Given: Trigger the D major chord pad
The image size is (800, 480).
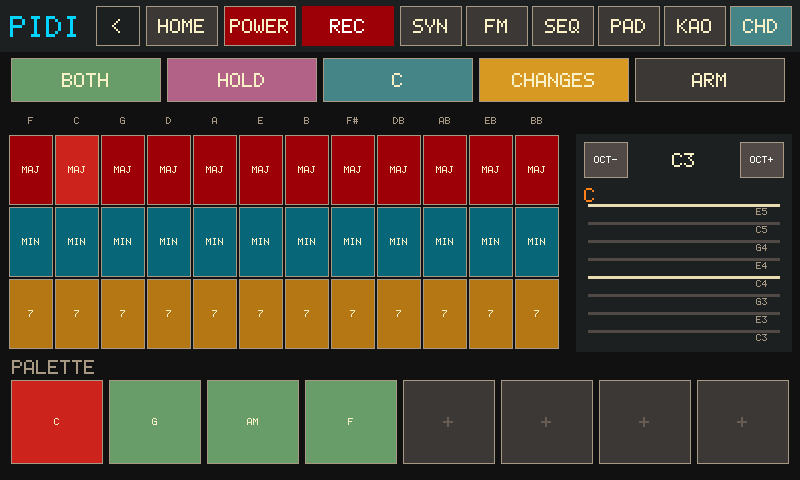Looking at the screenshot, I should pos(168,170).
